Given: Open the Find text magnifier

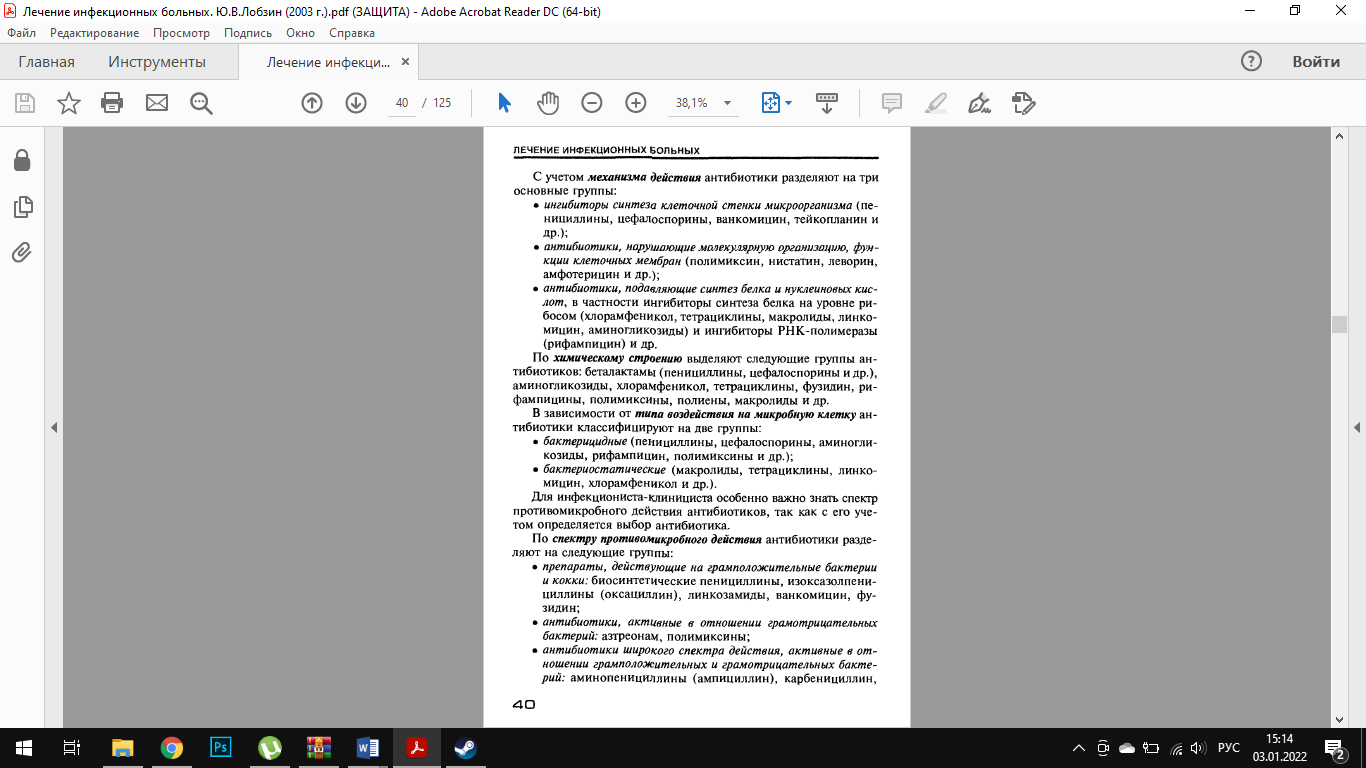Looking at the screenshot, I should coord(202,103).
